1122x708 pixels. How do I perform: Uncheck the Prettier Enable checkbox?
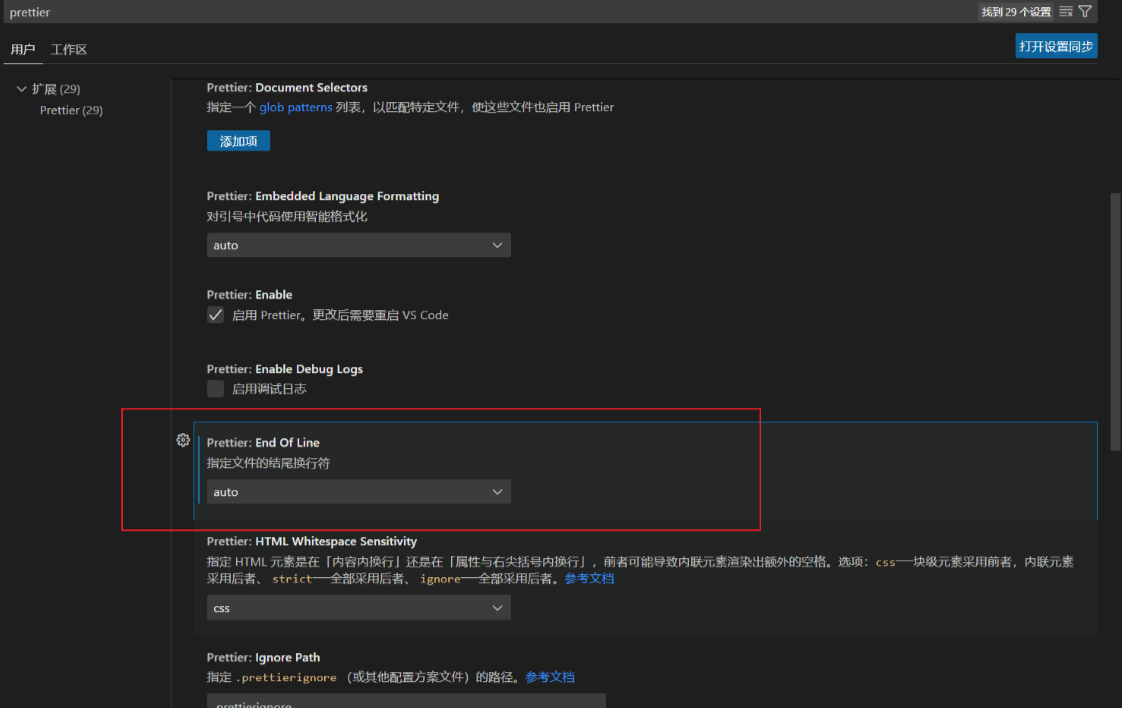click(x=215, y=315)
